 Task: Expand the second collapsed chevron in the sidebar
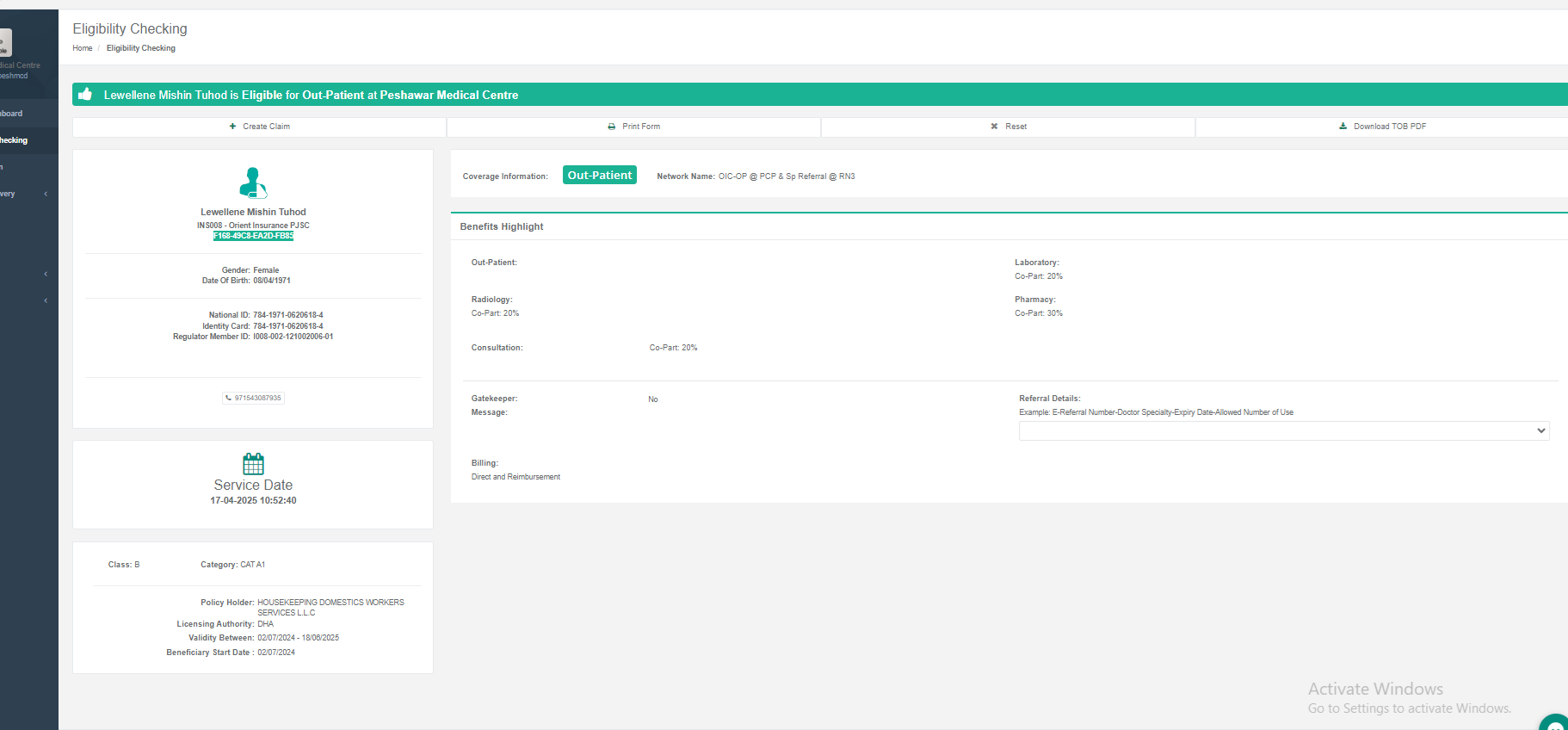point(45,274)
